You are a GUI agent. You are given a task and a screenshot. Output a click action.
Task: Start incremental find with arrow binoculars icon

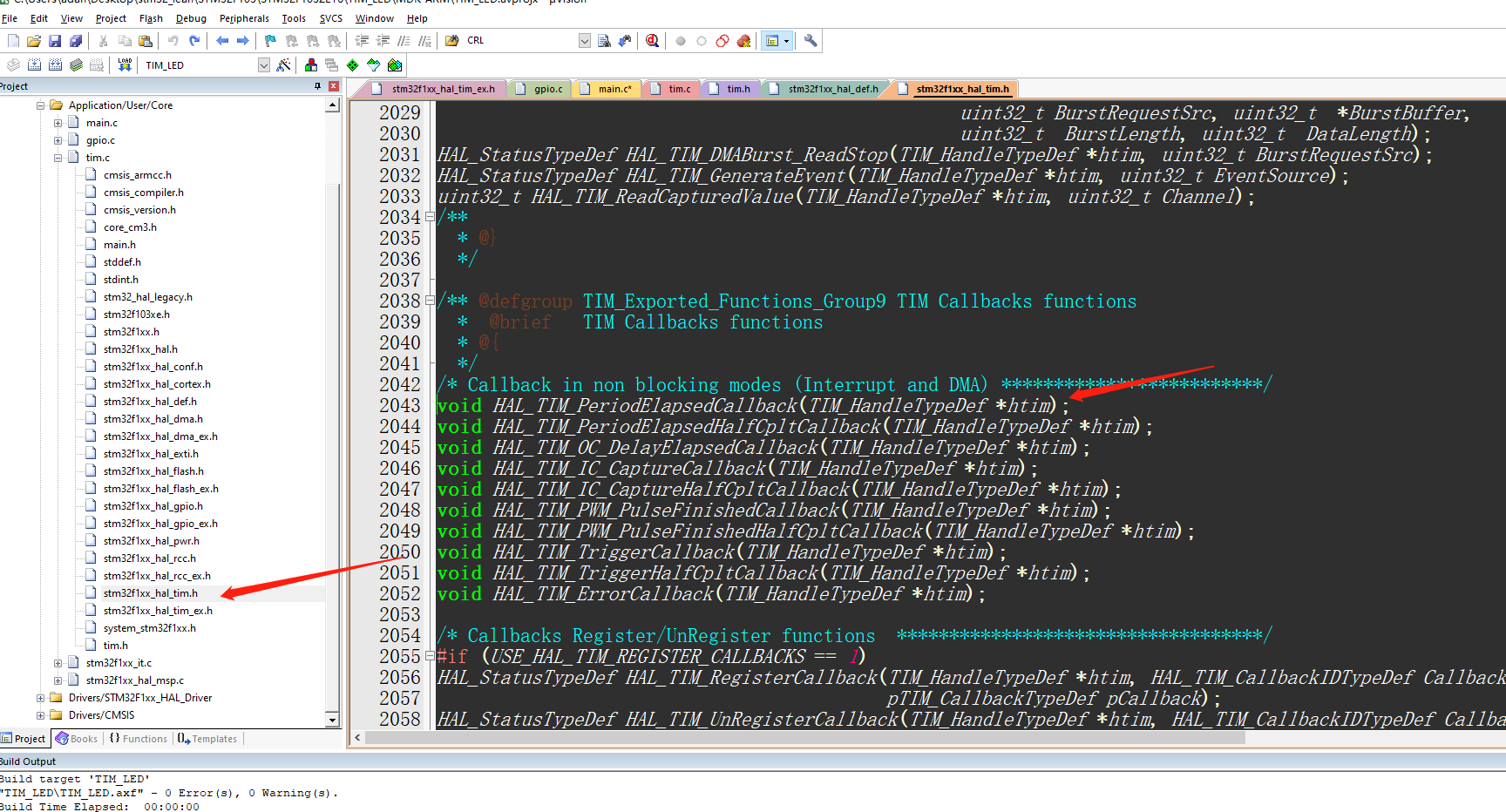625,41
